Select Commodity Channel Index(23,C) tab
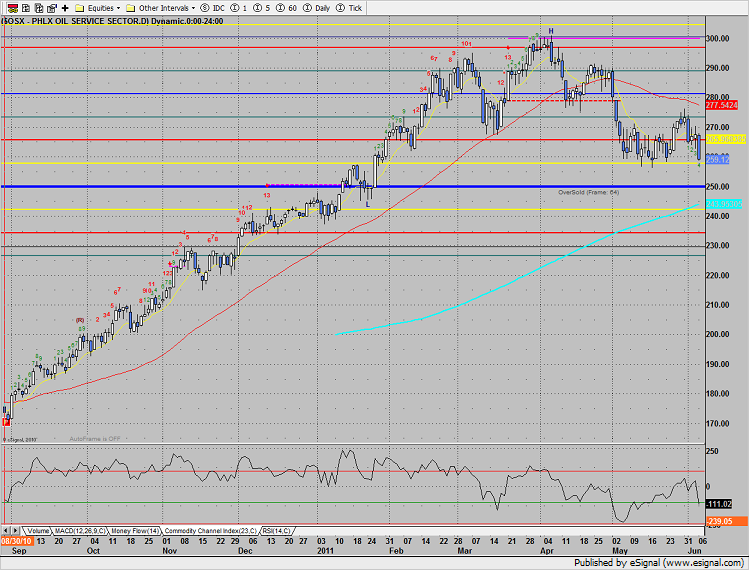The height and width of the screenshot is (570, 749). (211, 531)
